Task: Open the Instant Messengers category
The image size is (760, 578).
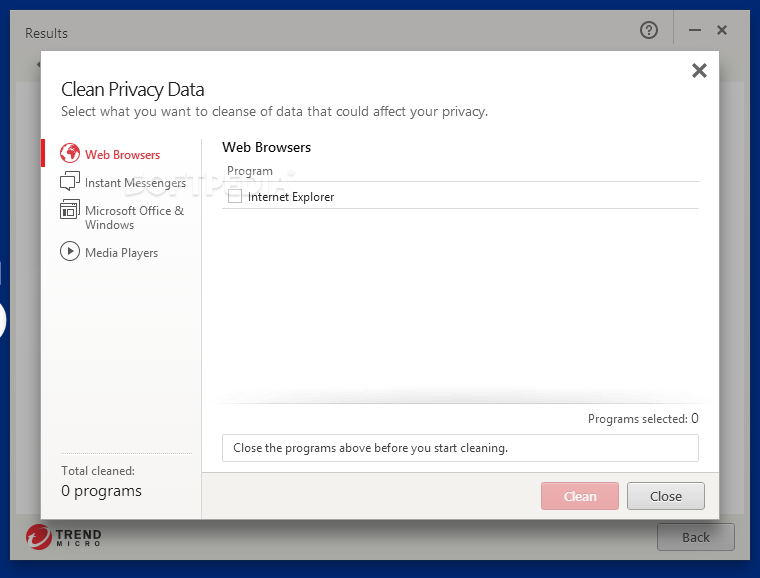Action: (135, 183)
